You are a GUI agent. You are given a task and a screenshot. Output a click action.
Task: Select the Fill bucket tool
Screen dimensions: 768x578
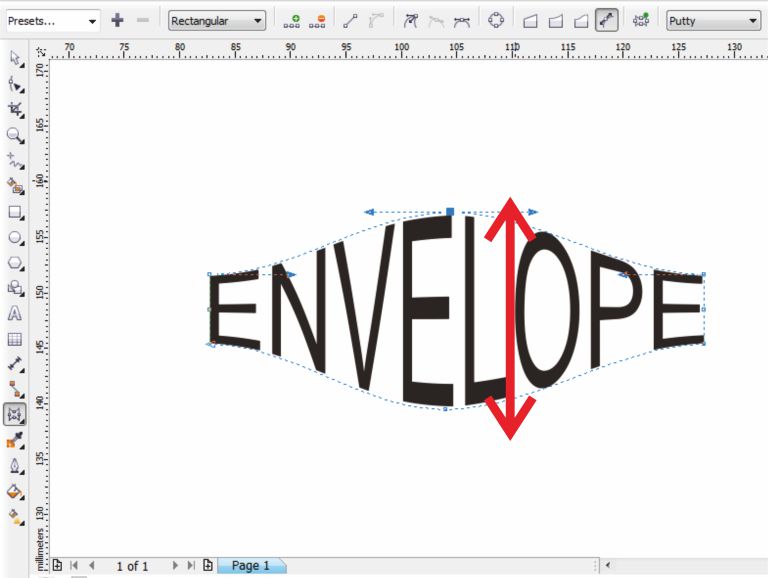[x=15, y=491]
